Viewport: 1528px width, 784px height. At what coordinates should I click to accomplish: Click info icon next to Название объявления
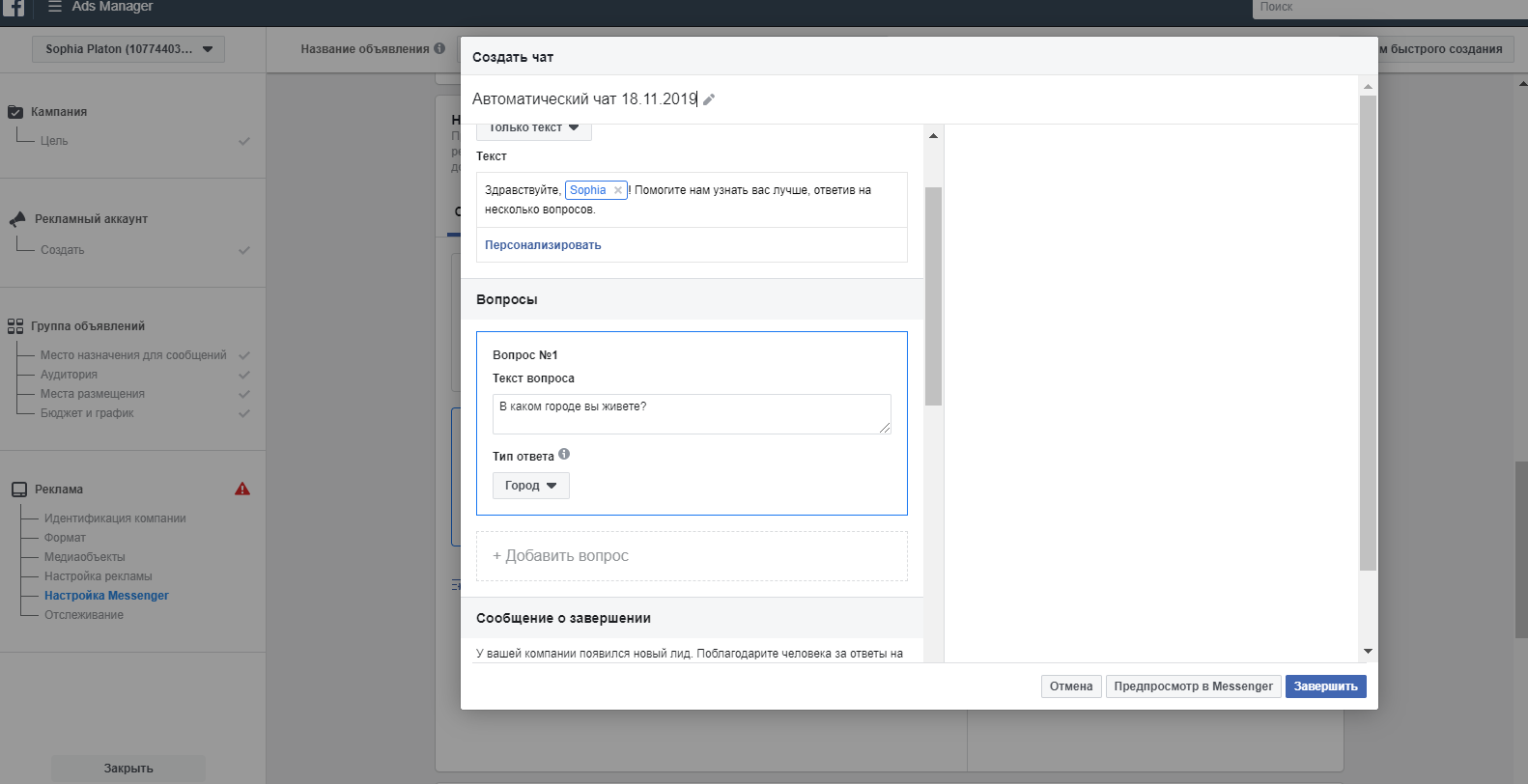tap(439, 48)
